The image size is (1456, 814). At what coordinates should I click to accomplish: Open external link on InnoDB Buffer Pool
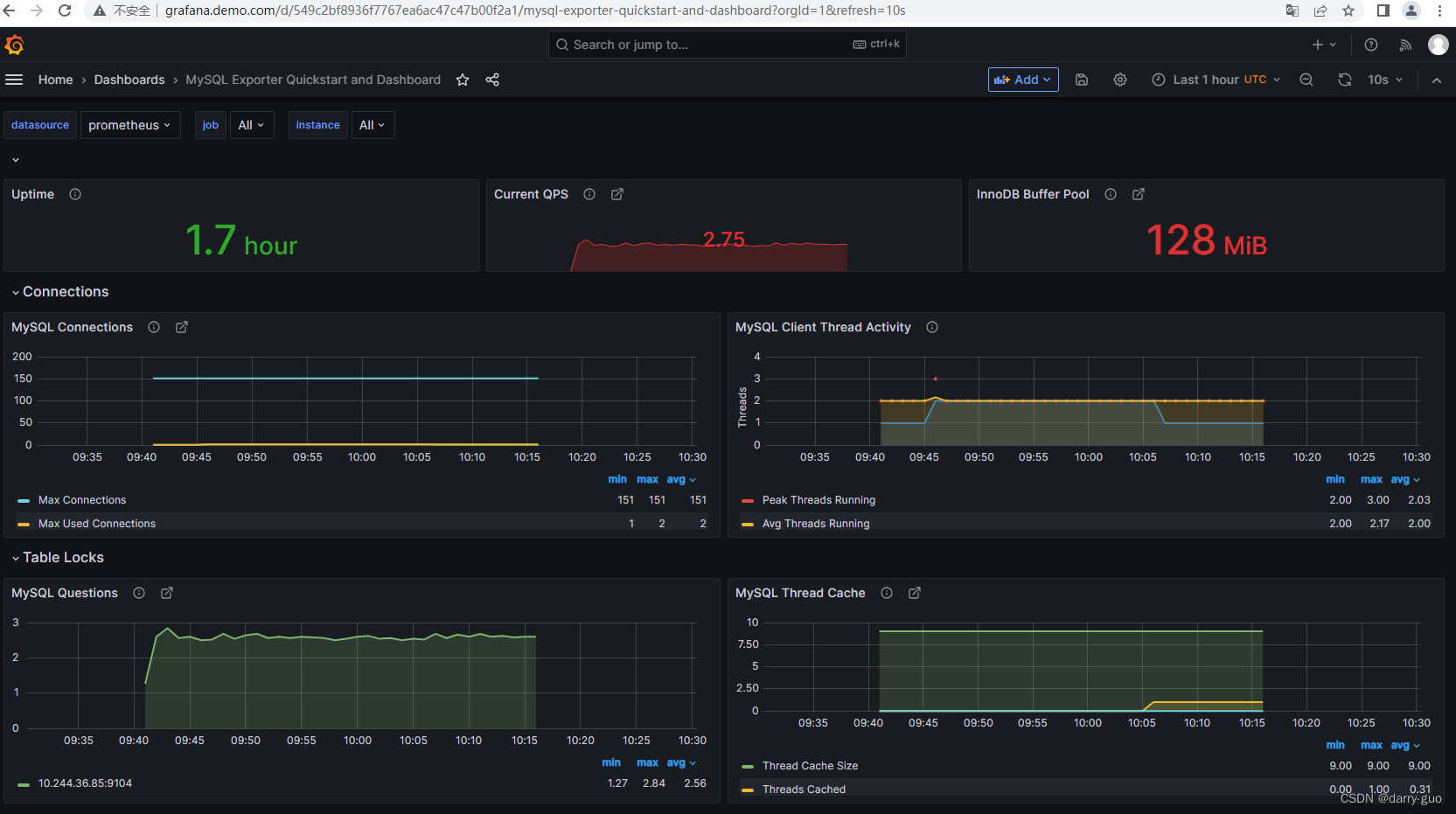coord(1139,194)
